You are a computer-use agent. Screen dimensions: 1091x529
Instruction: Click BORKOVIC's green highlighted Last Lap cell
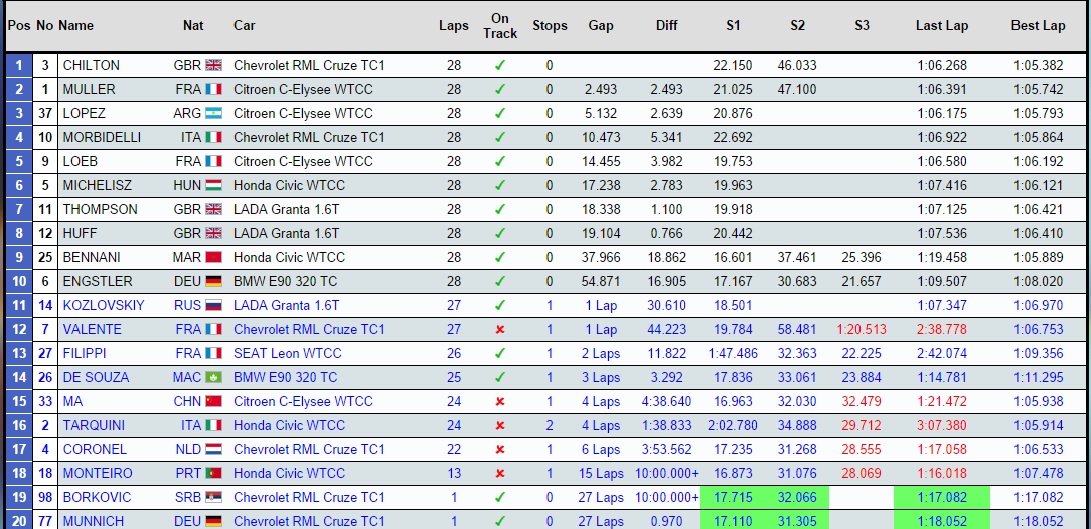pyautogui.click(x=941, y=497)
